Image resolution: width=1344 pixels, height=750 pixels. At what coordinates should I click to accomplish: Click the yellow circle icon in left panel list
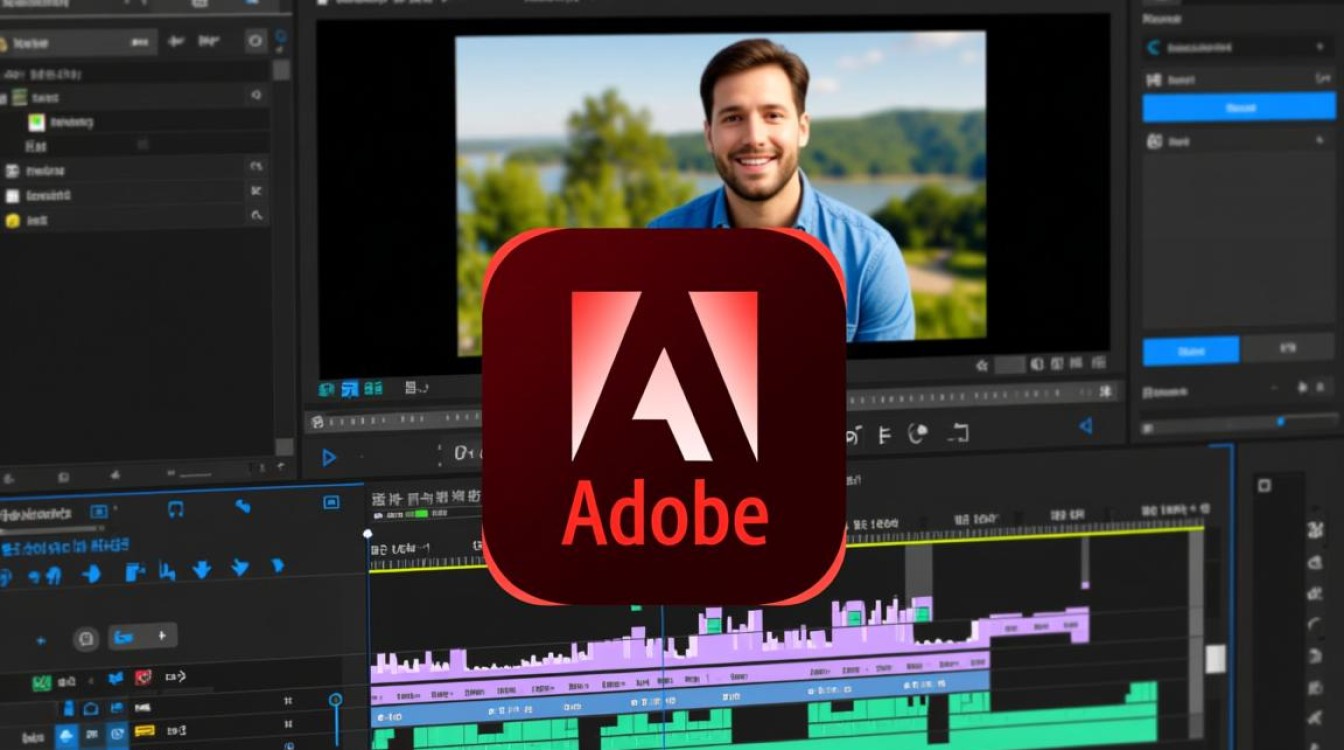[13, 221]
